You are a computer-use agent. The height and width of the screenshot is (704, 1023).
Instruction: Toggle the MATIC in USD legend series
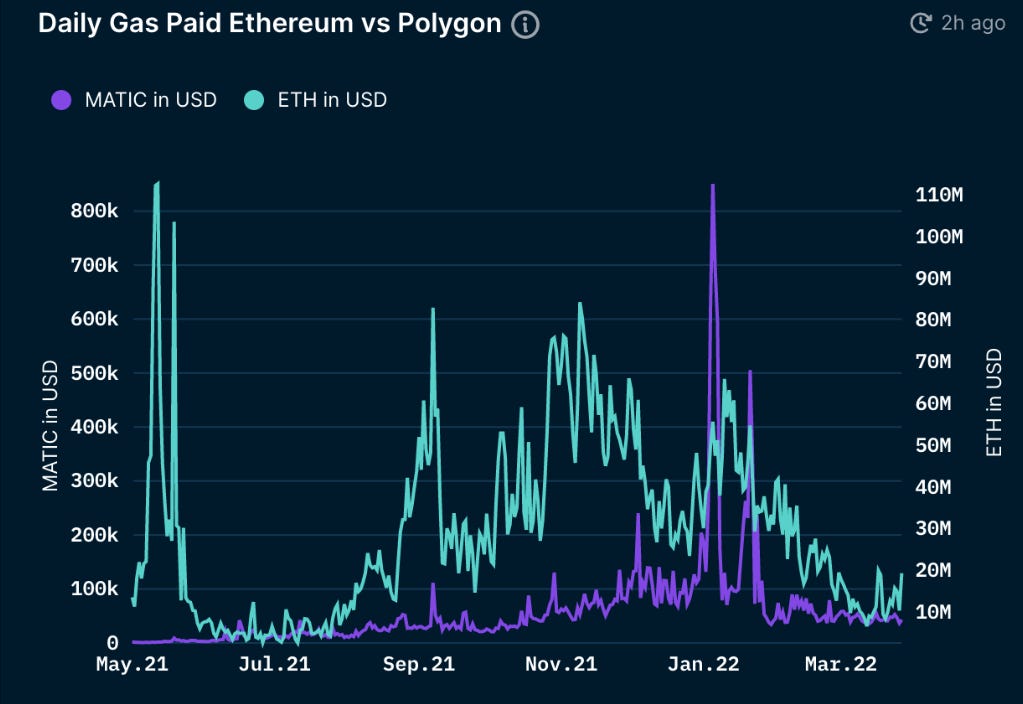pos(134,100)
